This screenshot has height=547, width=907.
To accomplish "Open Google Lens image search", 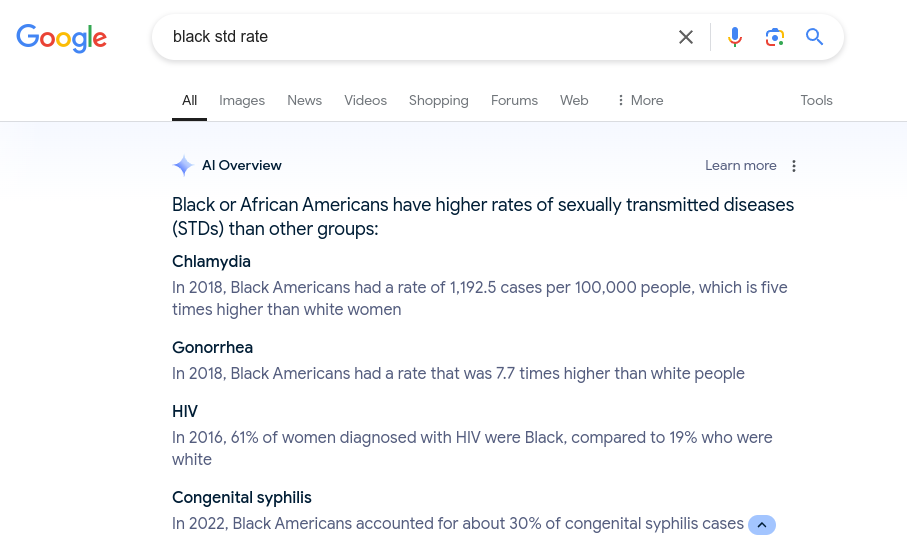I will (775, 37).
